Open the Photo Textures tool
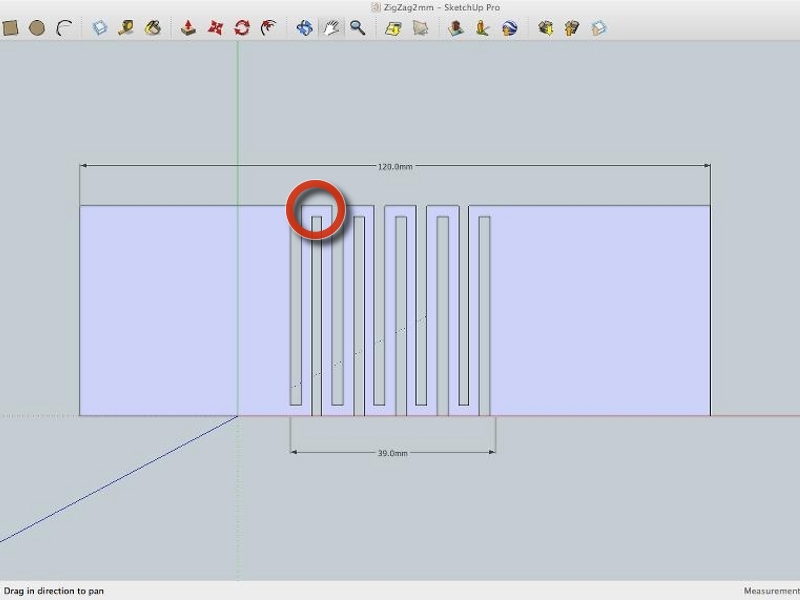 (482, 28)
